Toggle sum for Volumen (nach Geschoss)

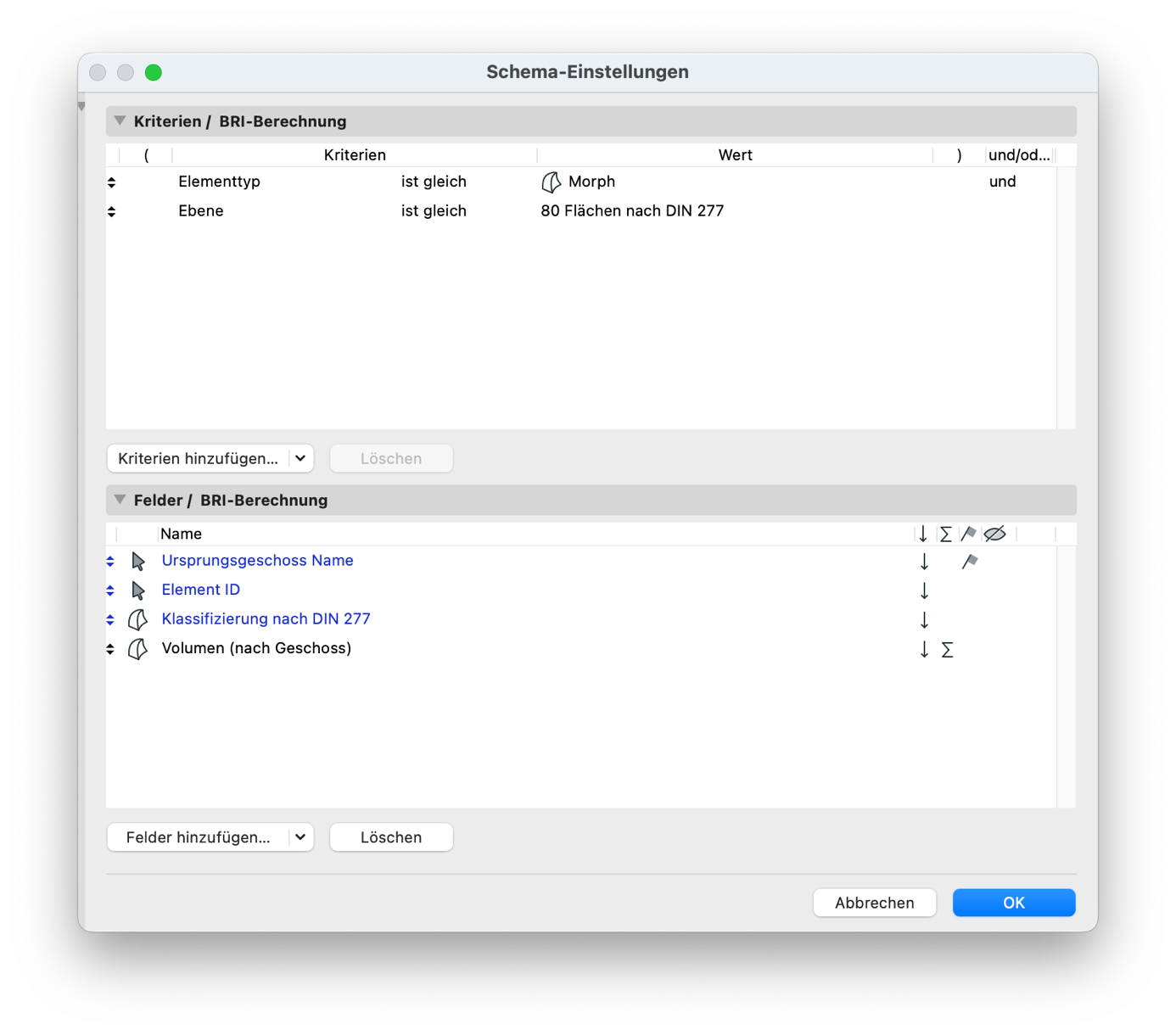pos(947,650)
